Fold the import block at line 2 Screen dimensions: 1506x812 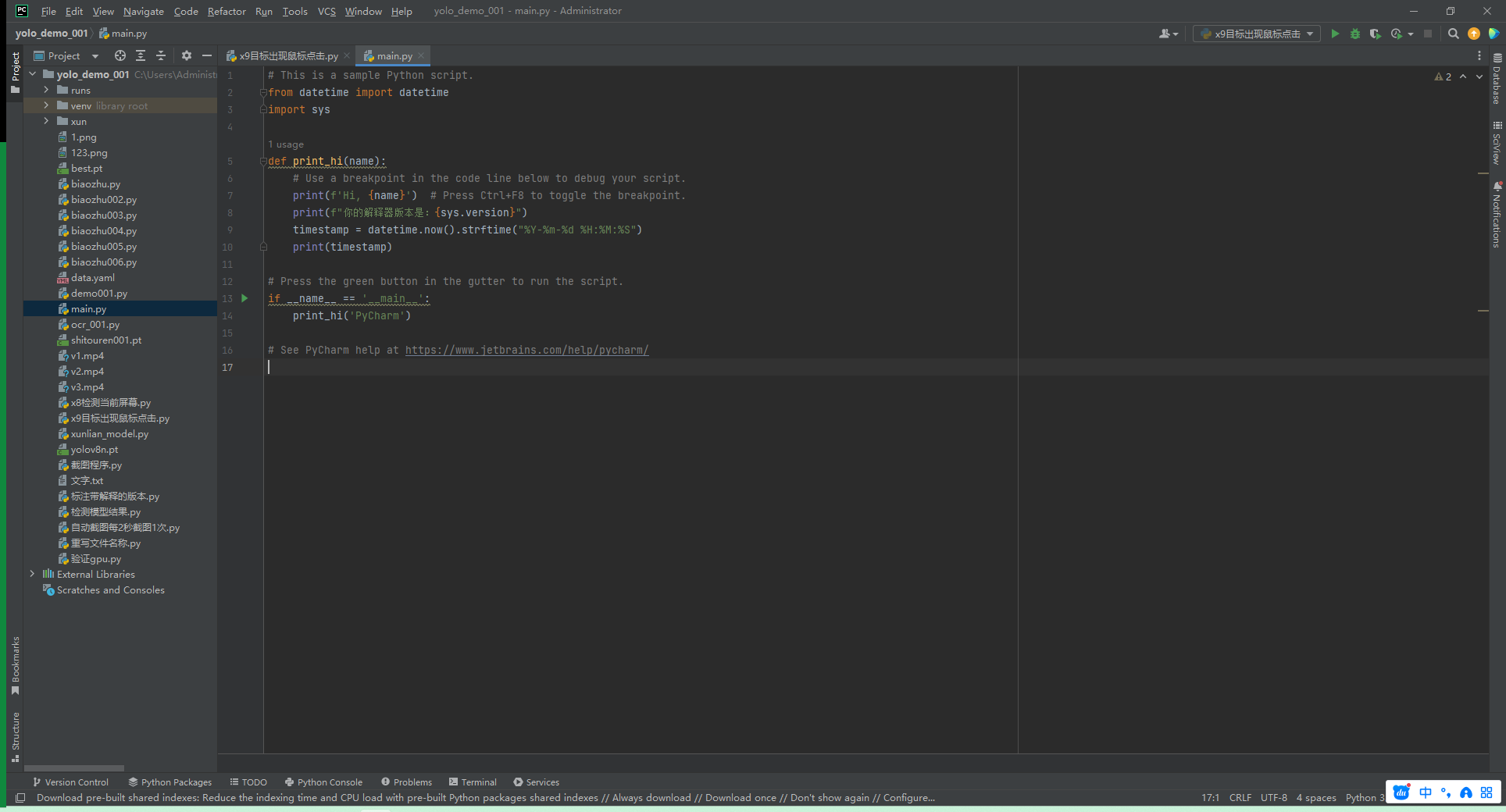coord(263,93)
